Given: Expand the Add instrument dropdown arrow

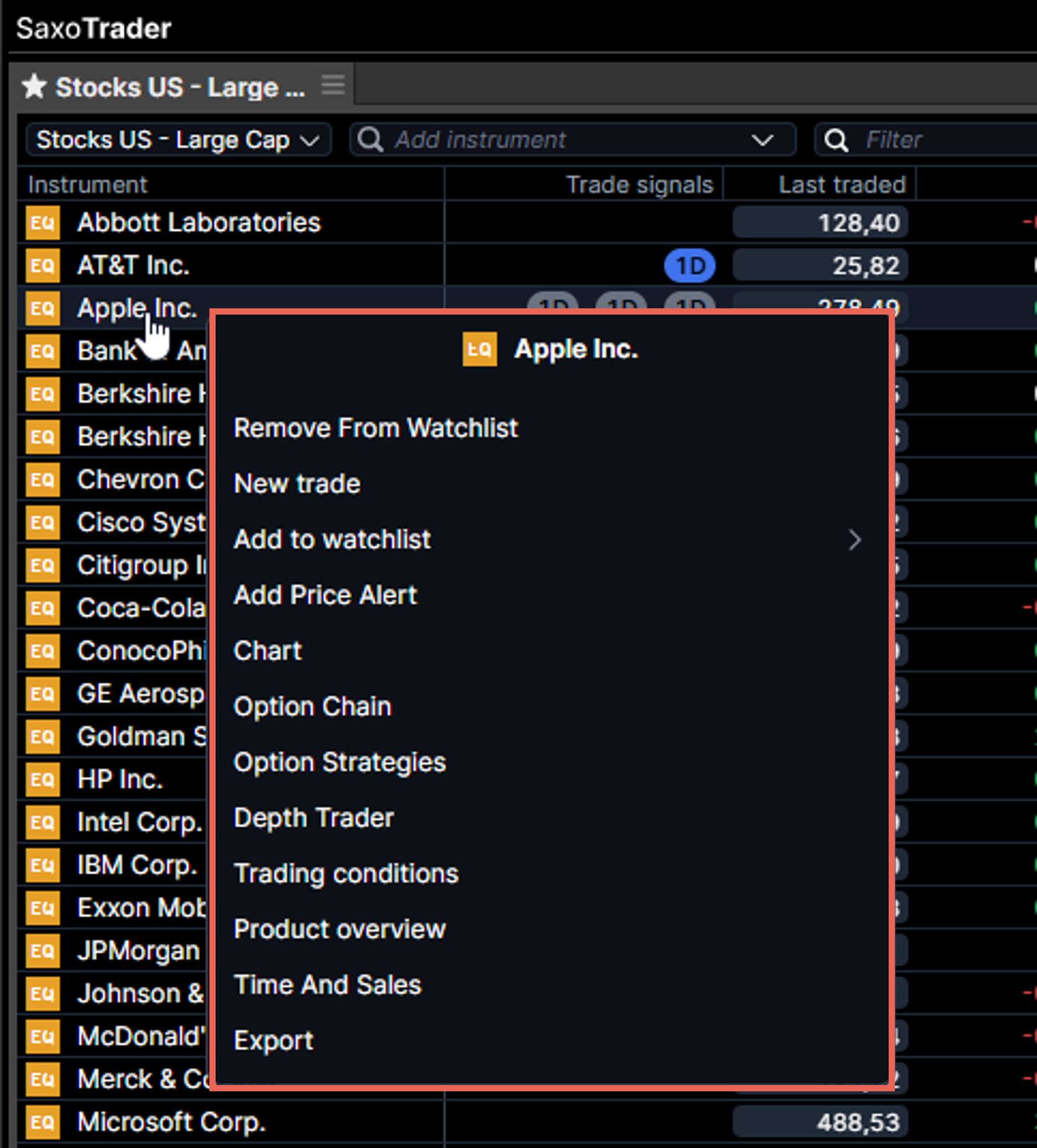Looking at the screenshot, I should coord(762,140).
